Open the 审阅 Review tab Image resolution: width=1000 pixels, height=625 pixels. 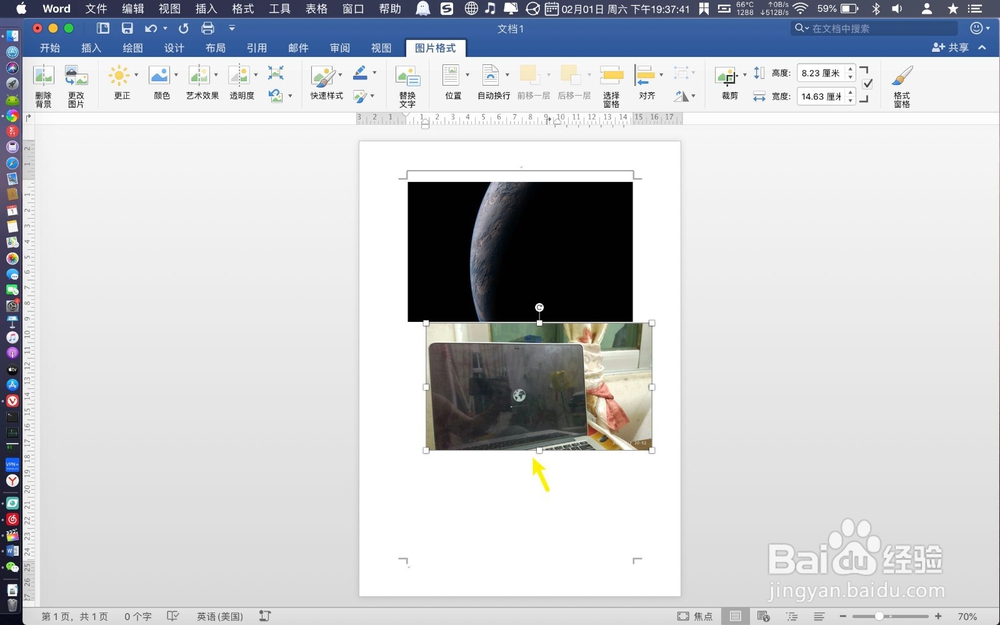(340, 48)
